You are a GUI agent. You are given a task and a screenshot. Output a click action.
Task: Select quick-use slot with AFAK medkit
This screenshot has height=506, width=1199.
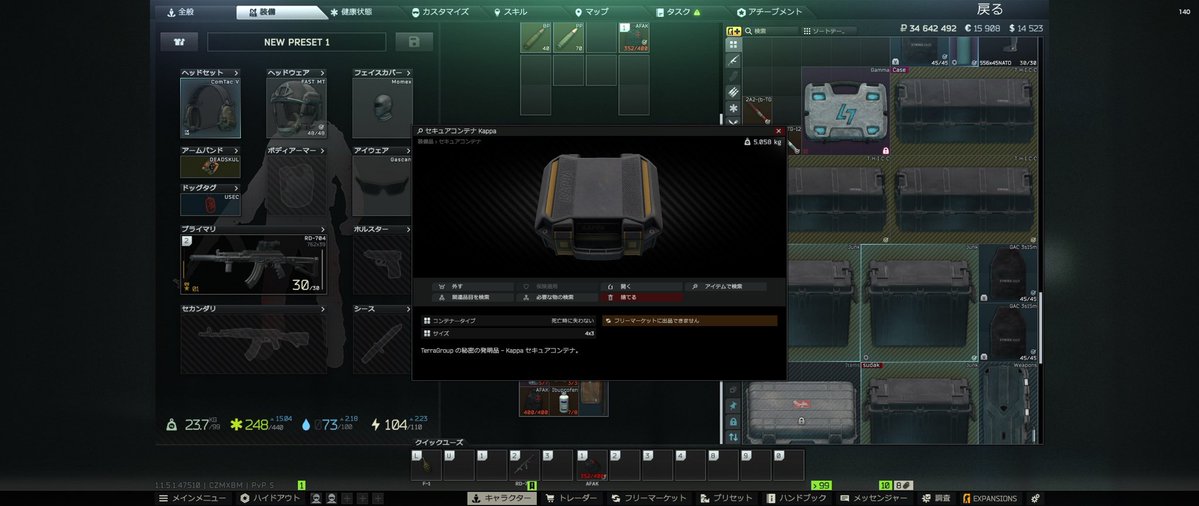(592, 465)
